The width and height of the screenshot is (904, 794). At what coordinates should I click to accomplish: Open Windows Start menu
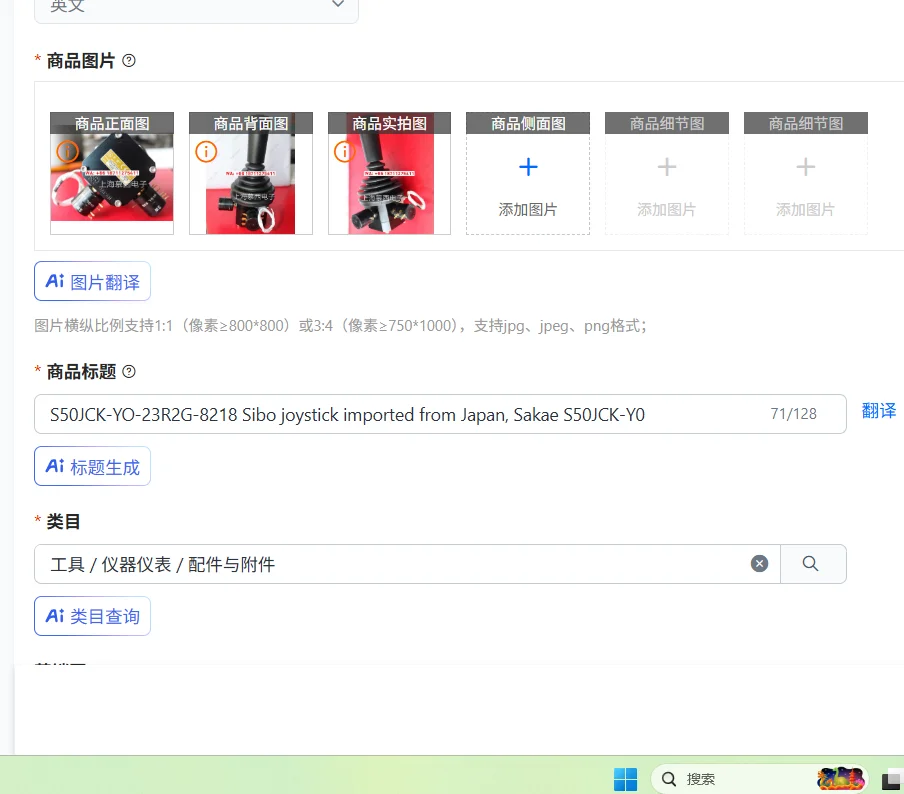pos(626,780)
